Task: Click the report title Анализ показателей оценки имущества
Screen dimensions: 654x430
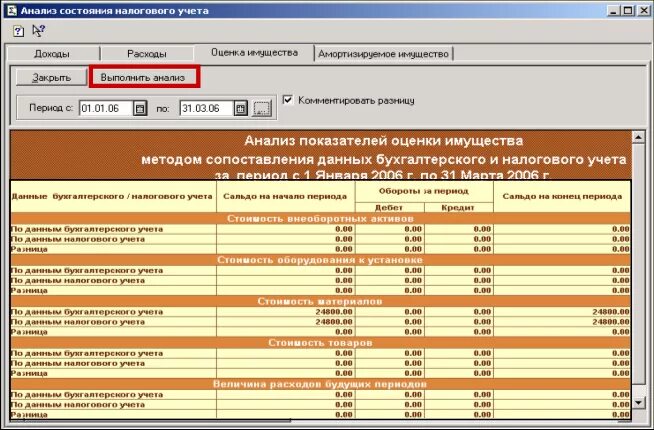Action: pyautogui.click(x=383, y=141)
